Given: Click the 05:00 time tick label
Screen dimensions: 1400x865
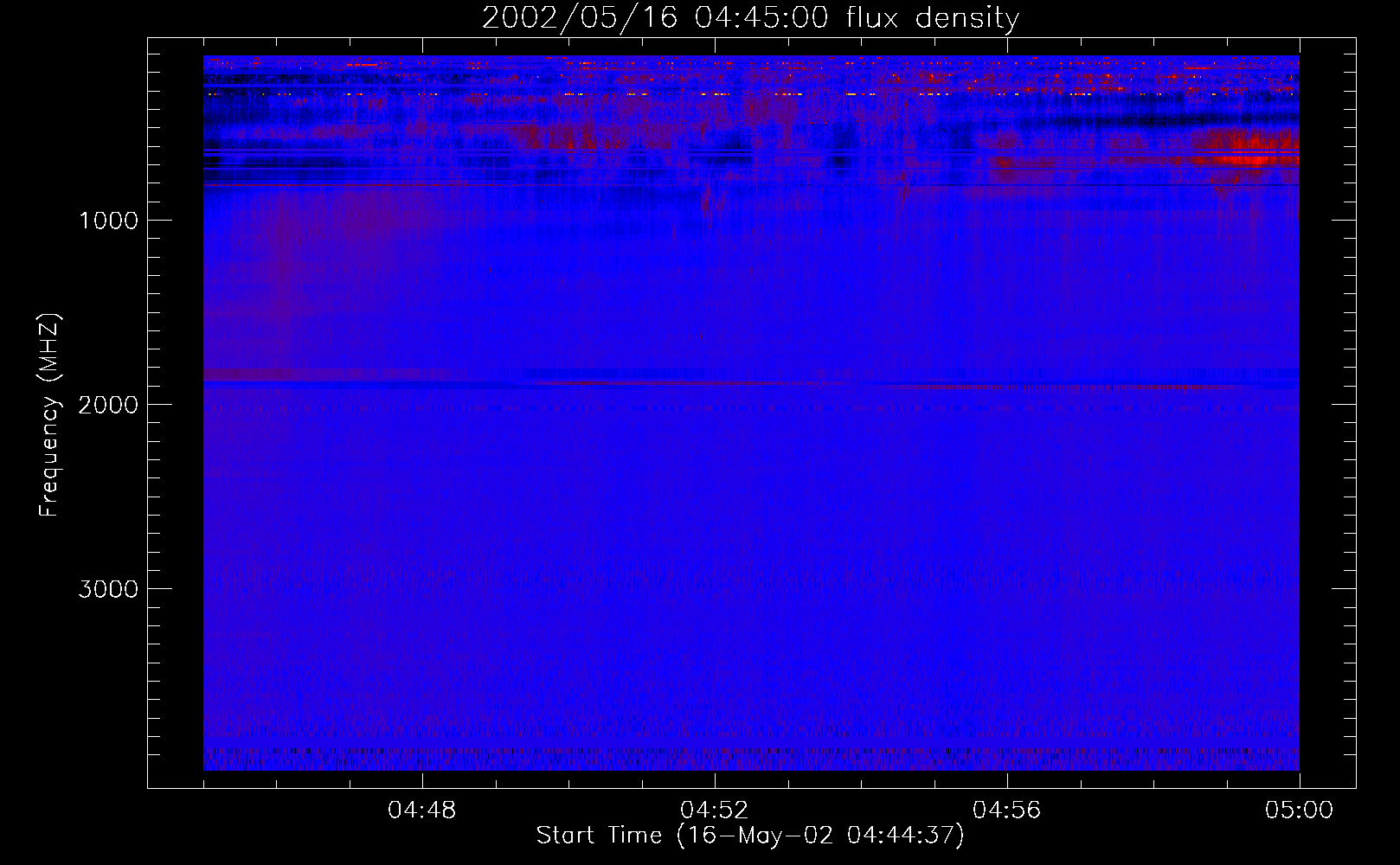Looking at the screenshot, I should pos(1300,811).
